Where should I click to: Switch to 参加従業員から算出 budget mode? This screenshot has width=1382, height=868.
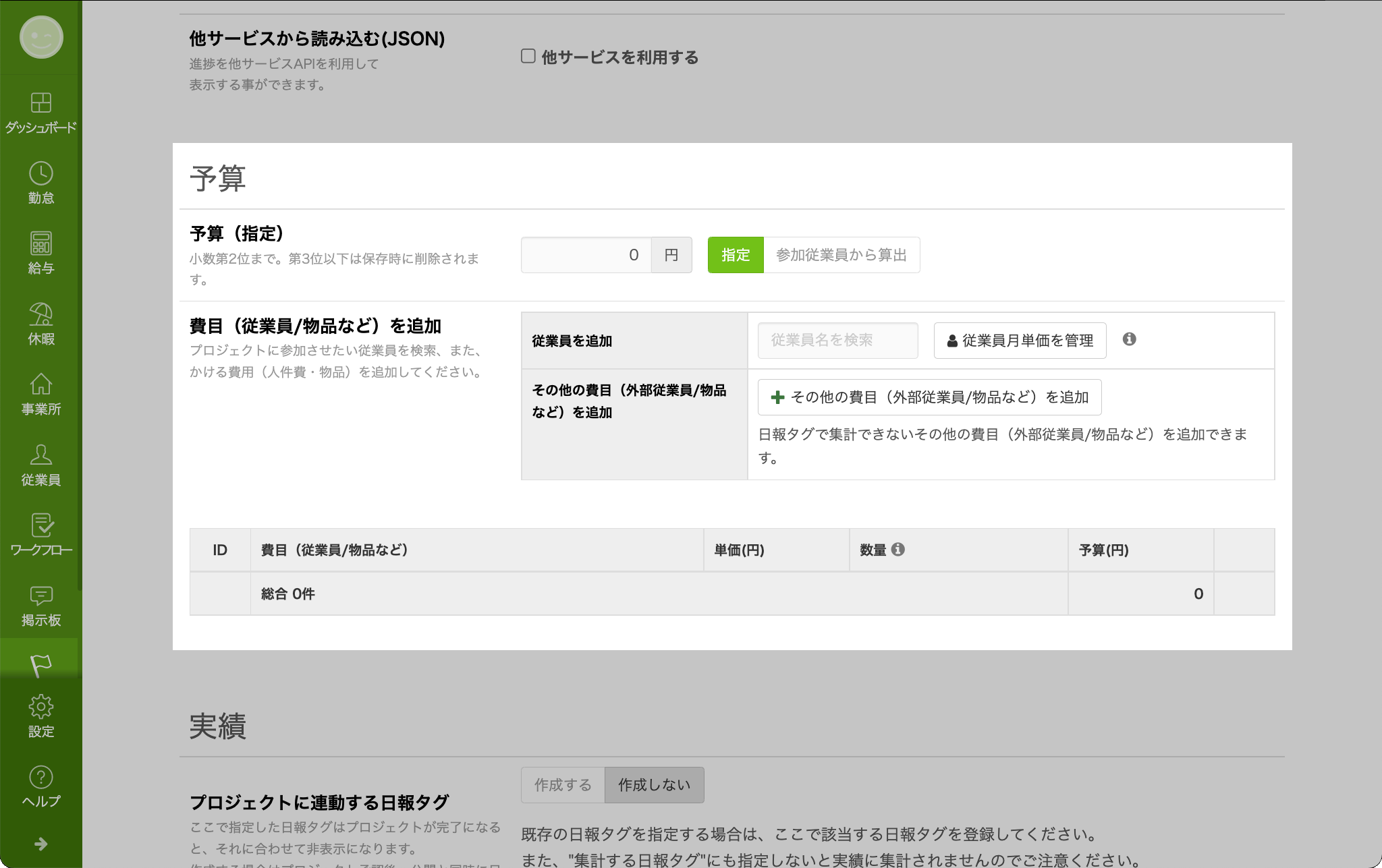841,255
